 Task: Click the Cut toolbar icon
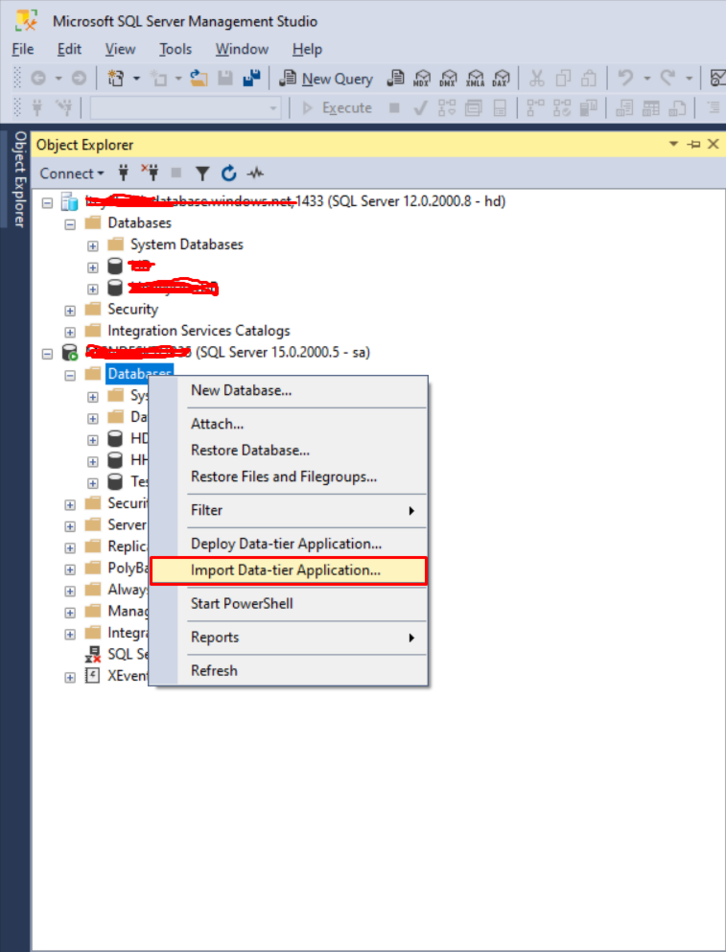pos(537,78)
